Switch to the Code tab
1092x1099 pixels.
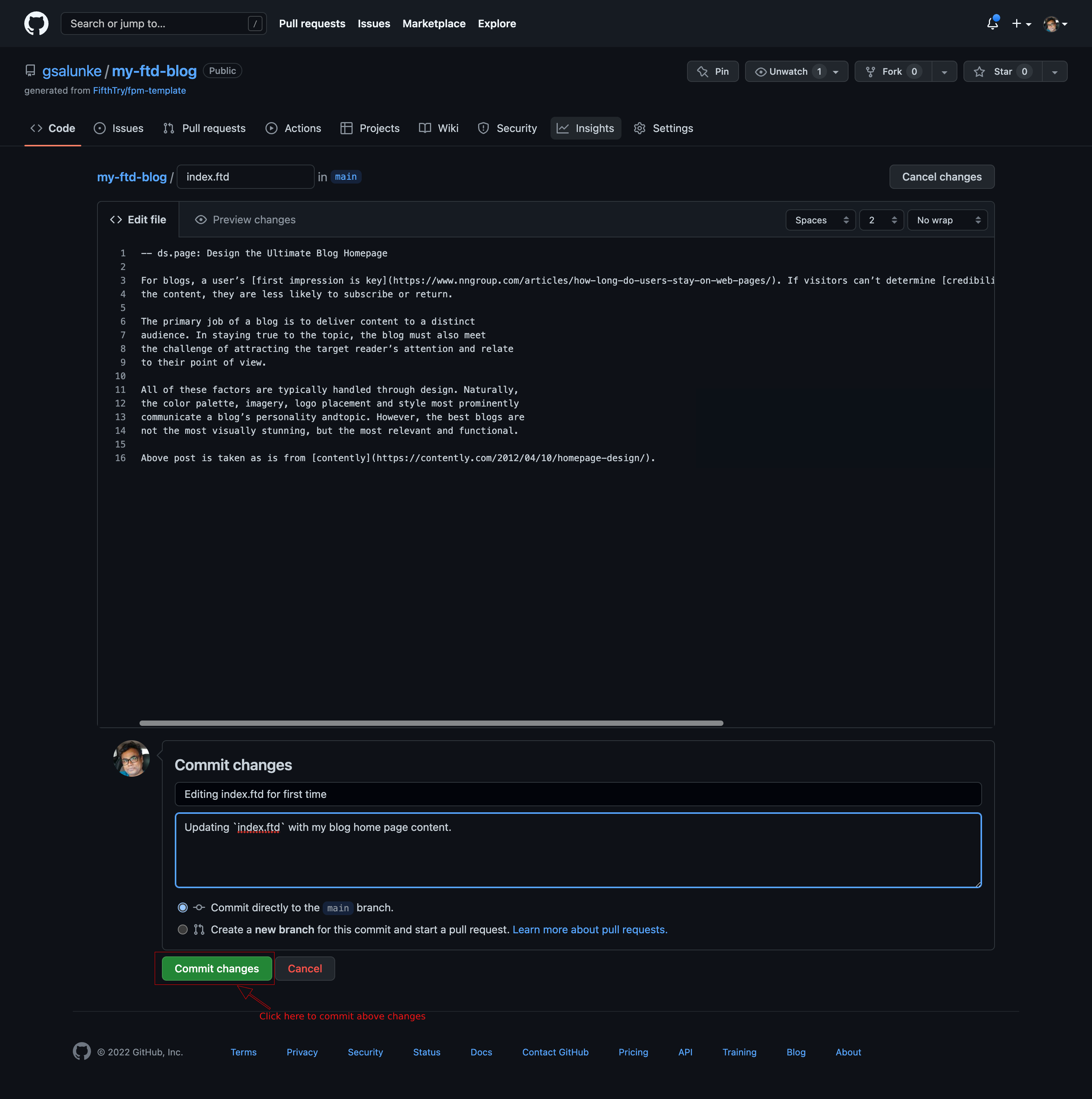tap(53, 129)
